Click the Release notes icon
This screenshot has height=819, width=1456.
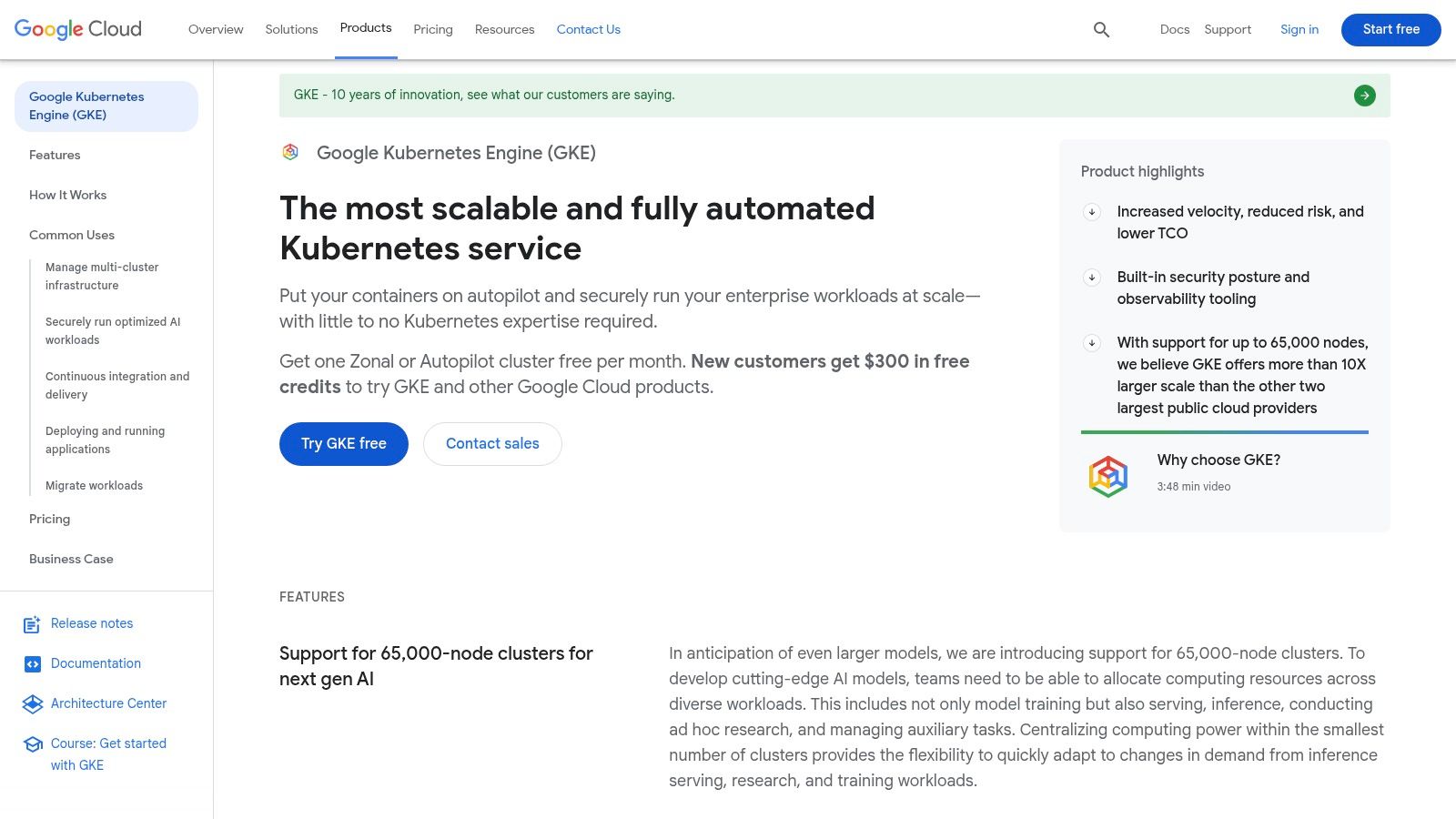click(32, 624)
